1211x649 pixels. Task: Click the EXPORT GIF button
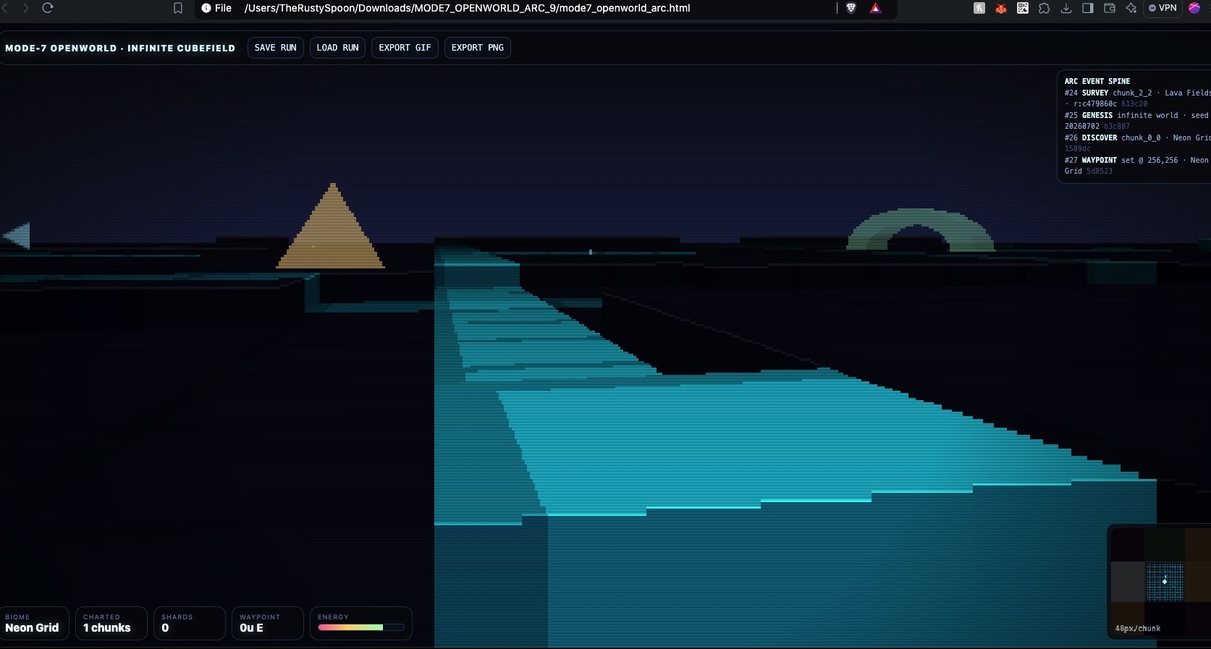pyautogui.click(x=405, y=48)
